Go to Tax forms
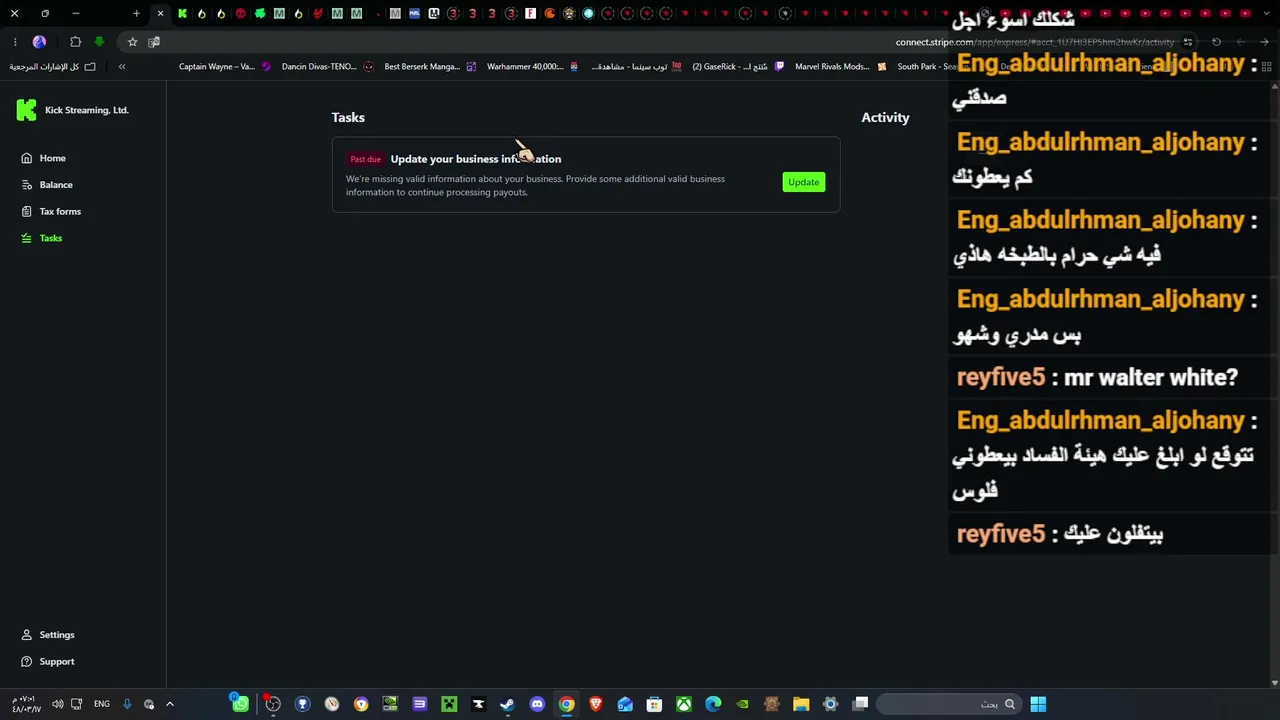 click(x=51, y=212)
